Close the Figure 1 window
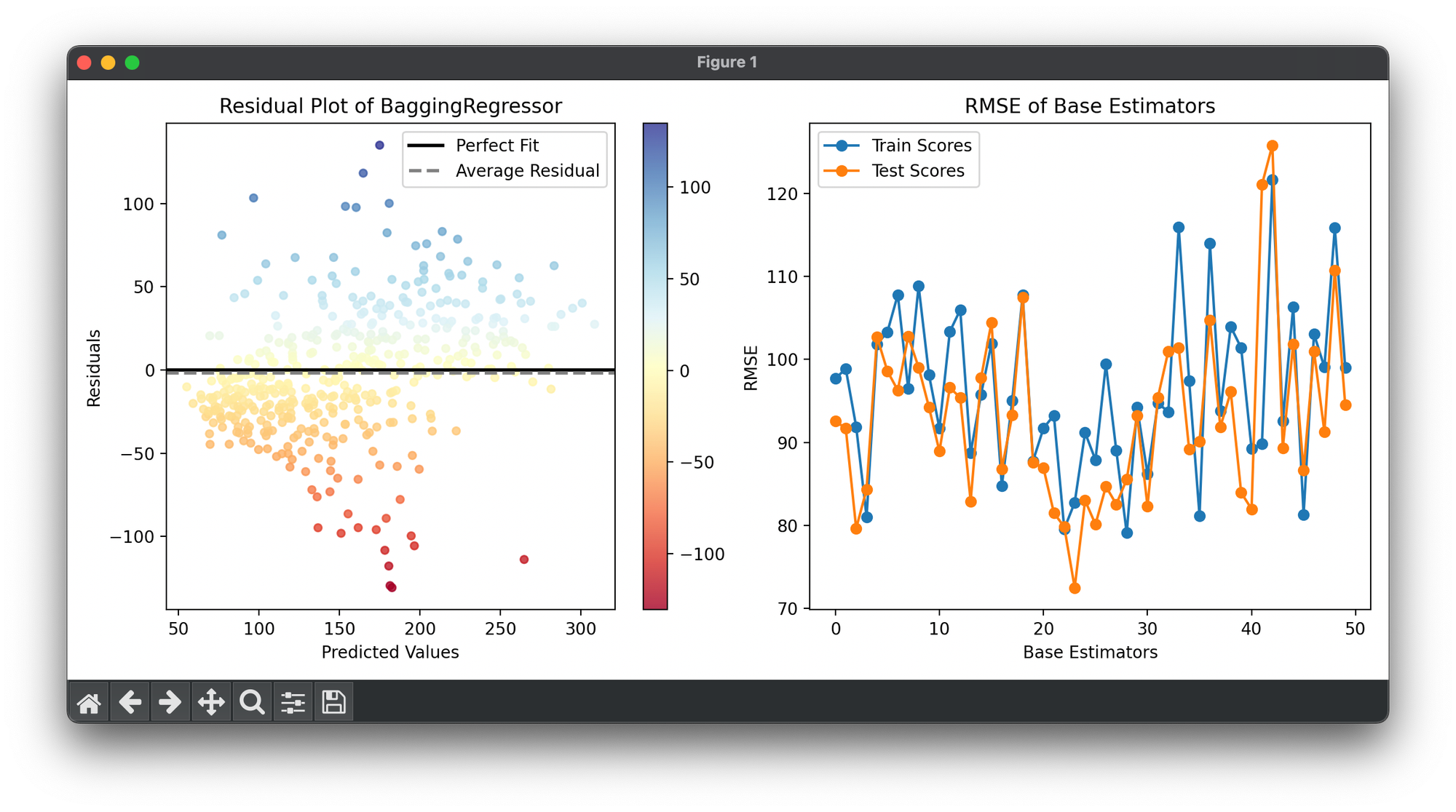 [84, 63]
